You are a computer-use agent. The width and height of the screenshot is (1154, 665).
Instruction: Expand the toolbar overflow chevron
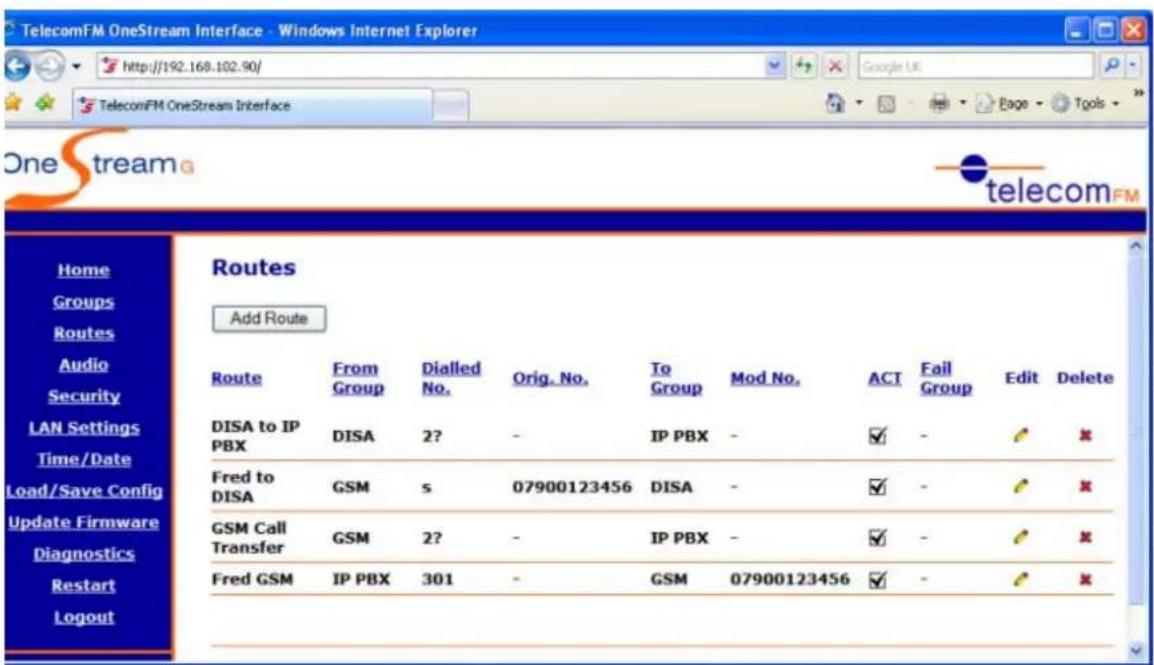tap(1139, 93)
